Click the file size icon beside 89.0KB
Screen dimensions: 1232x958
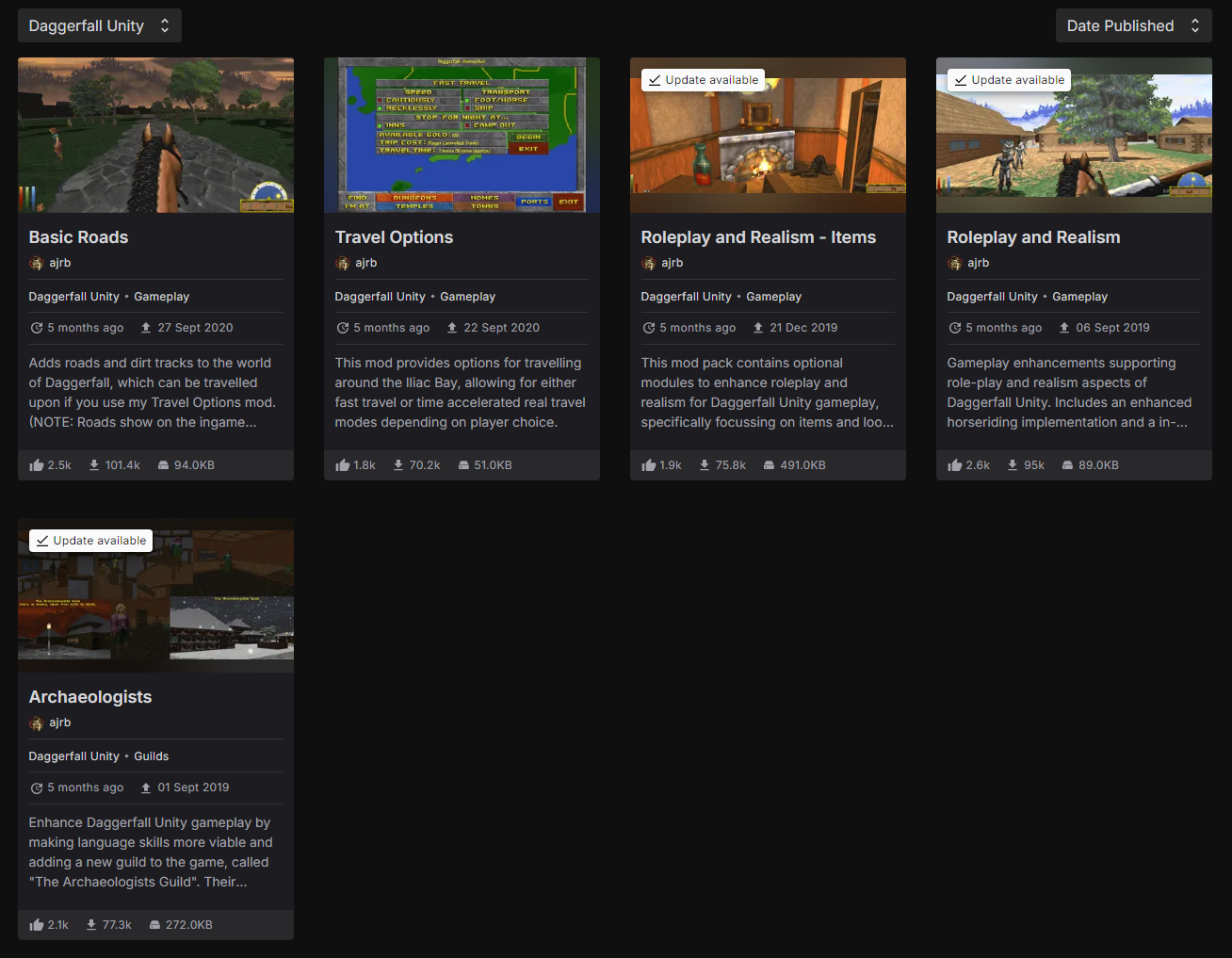point(1067,465)
